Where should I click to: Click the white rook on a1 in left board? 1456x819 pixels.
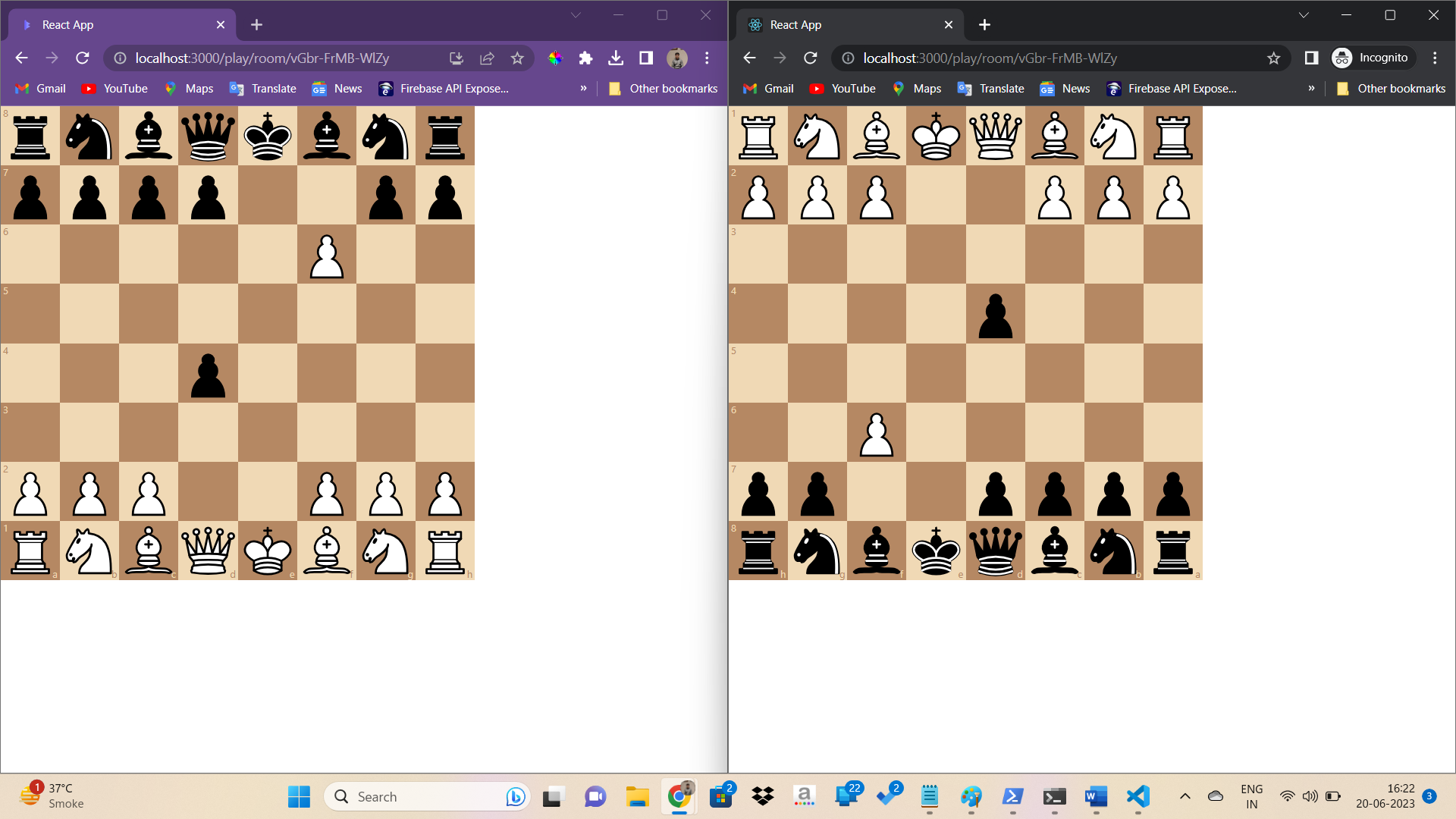click(x=30, y=551)
